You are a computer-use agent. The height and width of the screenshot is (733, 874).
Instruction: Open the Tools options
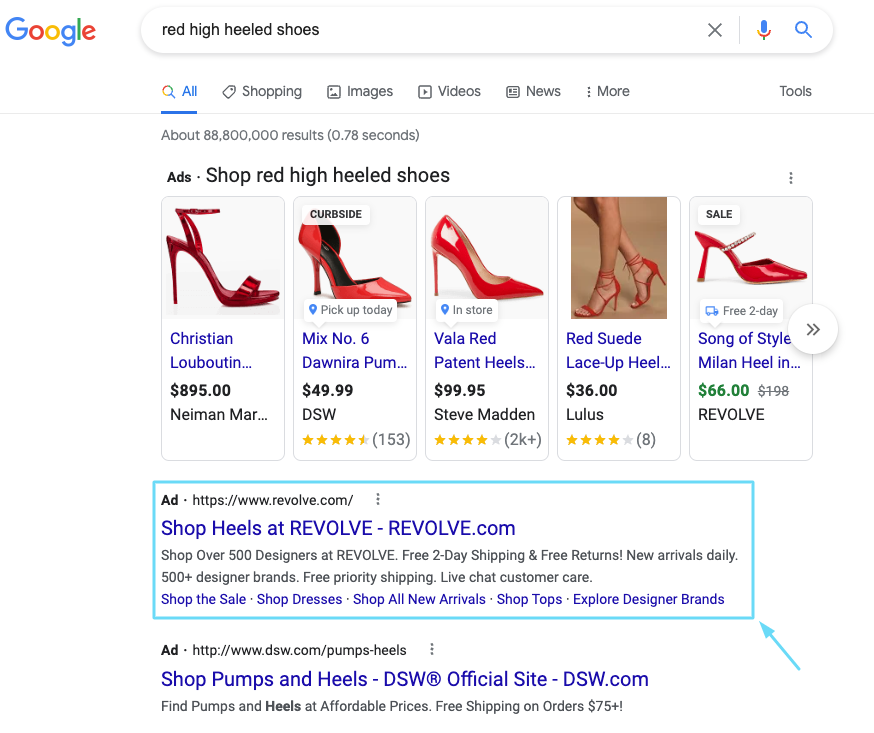click(795, 91)
